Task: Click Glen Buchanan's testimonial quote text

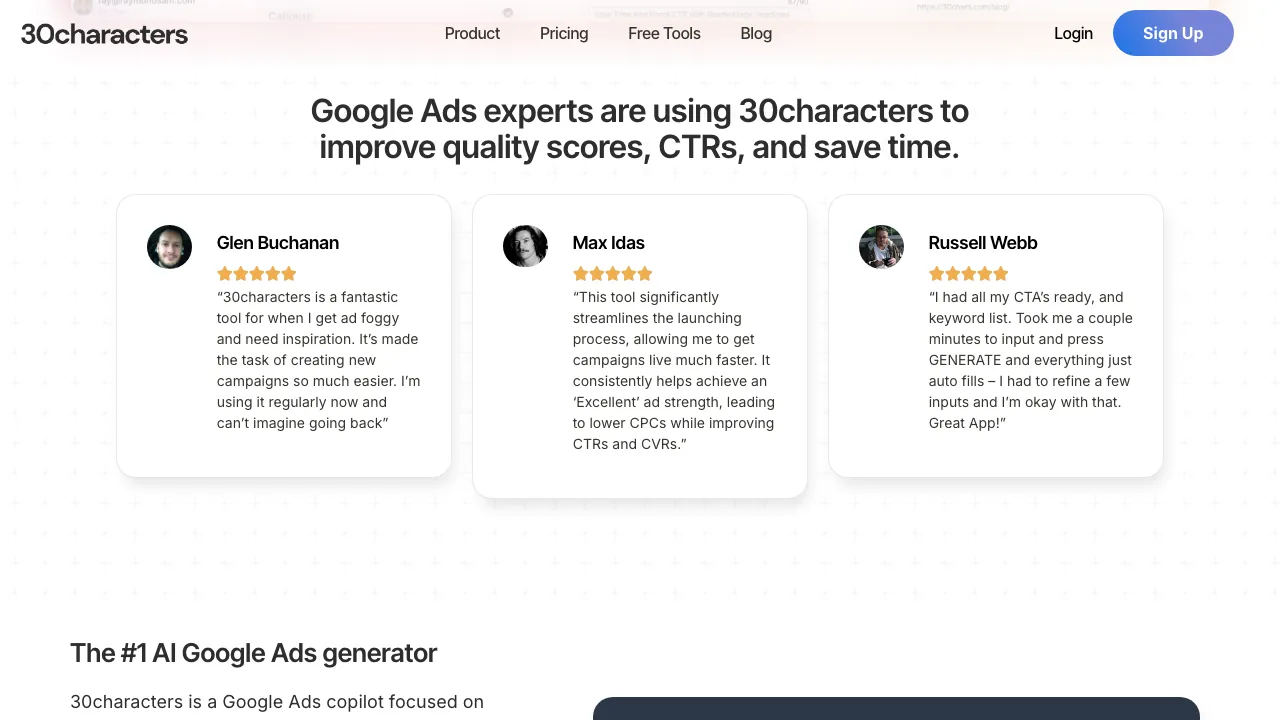Action: coord(318,360)
